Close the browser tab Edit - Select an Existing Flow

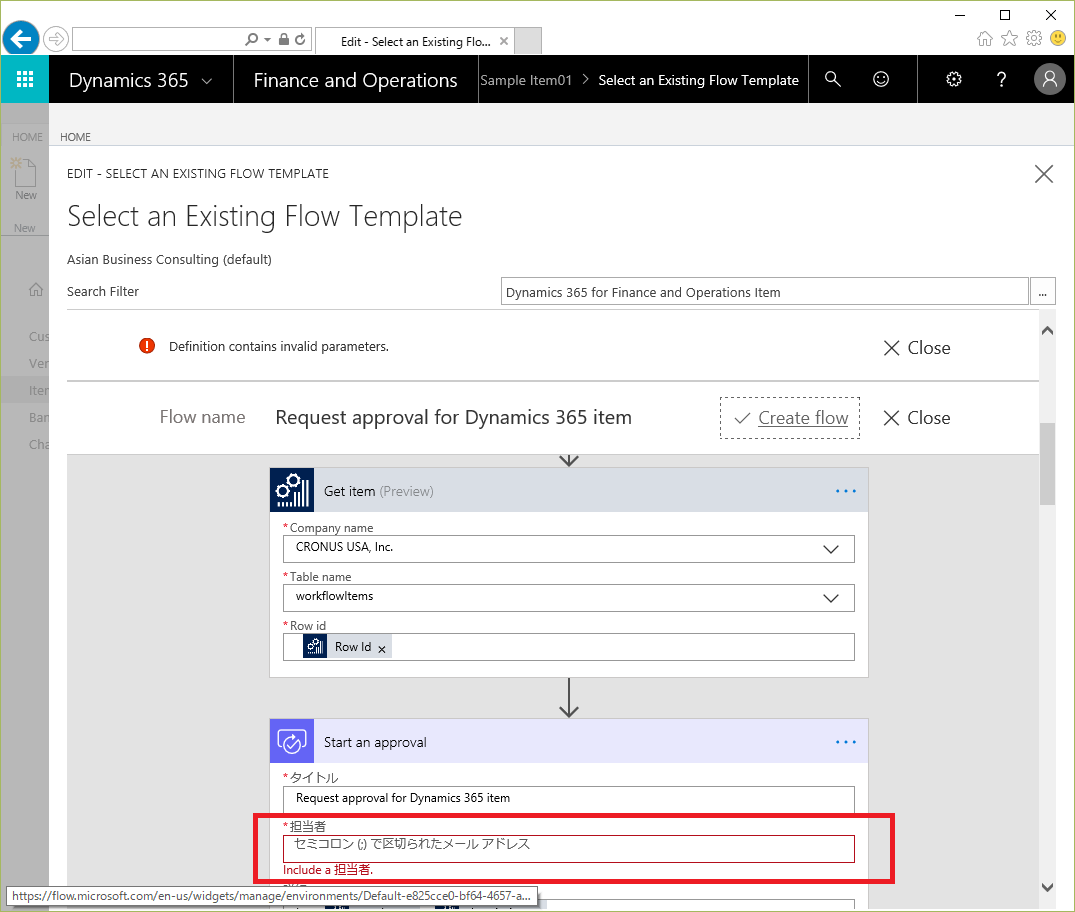pos(504,41)
